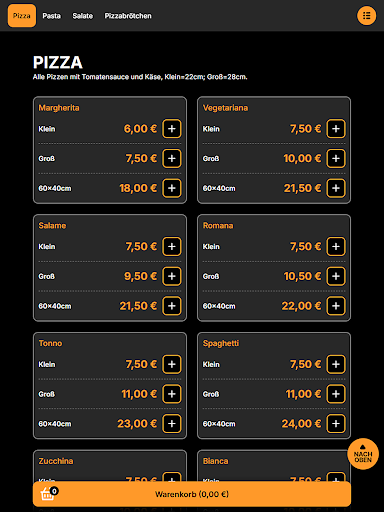Add small Romana pizza to cart
384x512 pixels.
point(336,246)
